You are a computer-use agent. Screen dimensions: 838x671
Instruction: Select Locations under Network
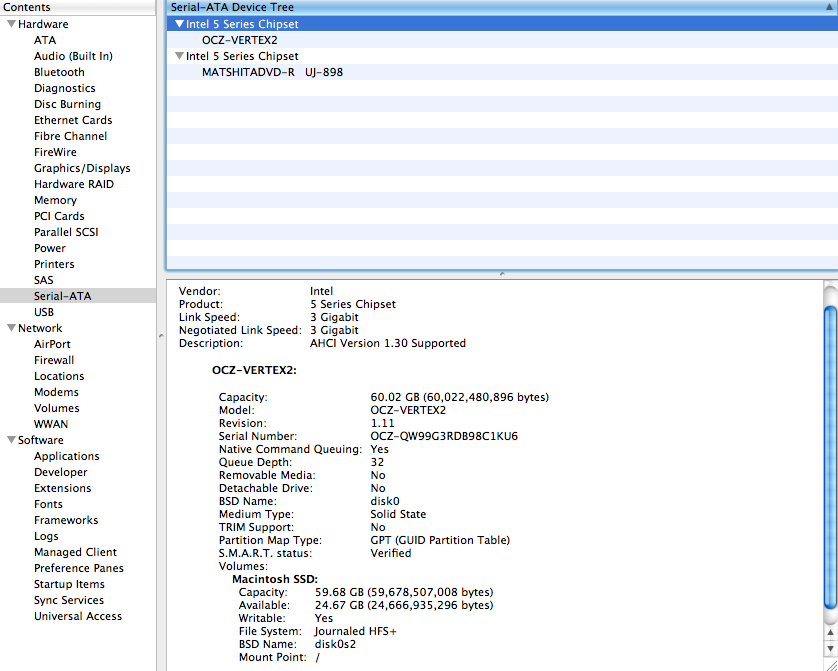[x=59, y=376]
